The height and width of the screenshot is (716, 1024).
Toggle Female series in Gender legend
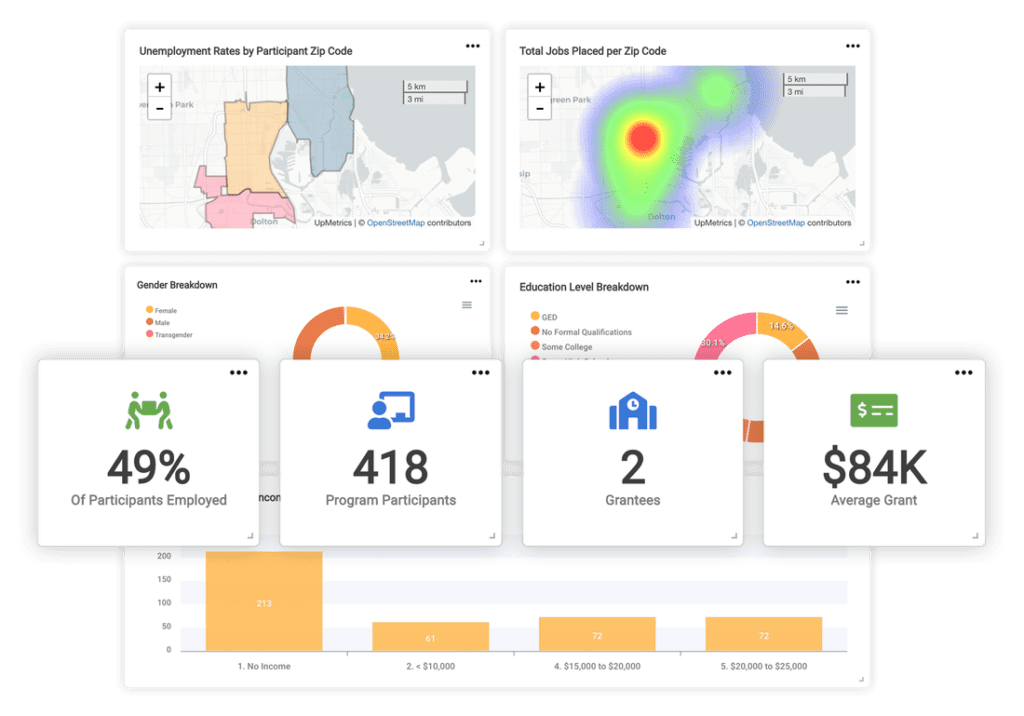pos(161,310)
